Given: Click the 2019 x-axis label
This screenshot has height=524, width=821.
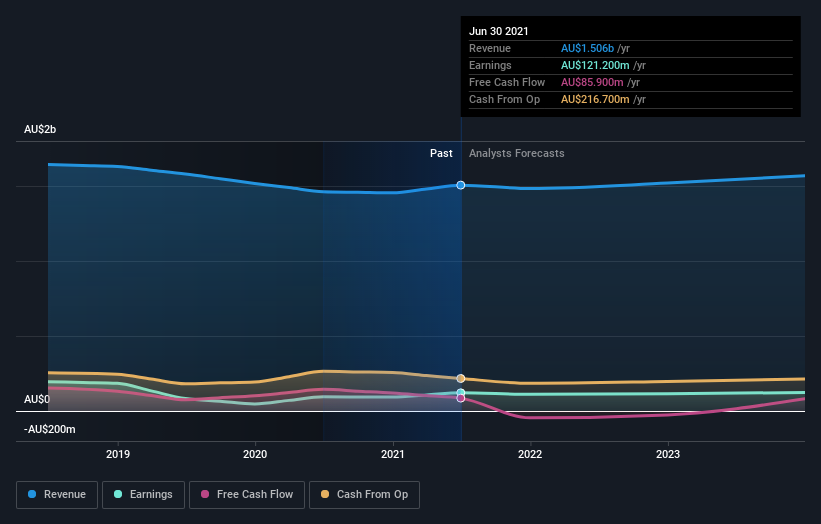Looking at the screenshot, I should pos(118,454).
